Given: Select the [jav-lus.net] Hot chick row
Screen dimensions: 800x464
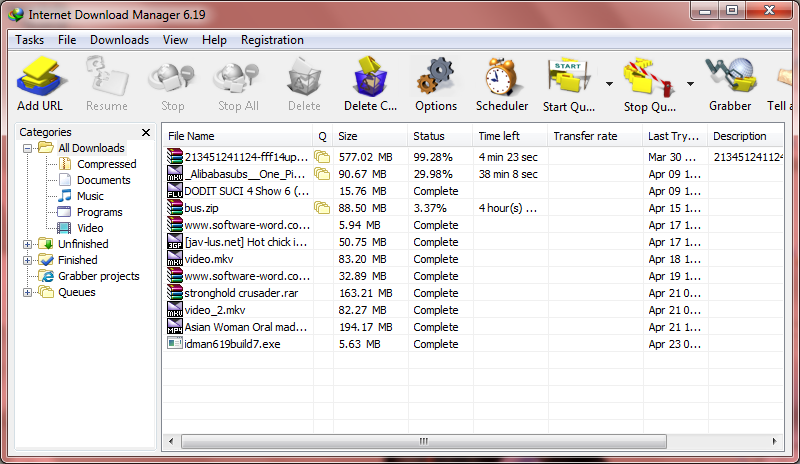Looking at the screenshot, I should coord(474,242).
